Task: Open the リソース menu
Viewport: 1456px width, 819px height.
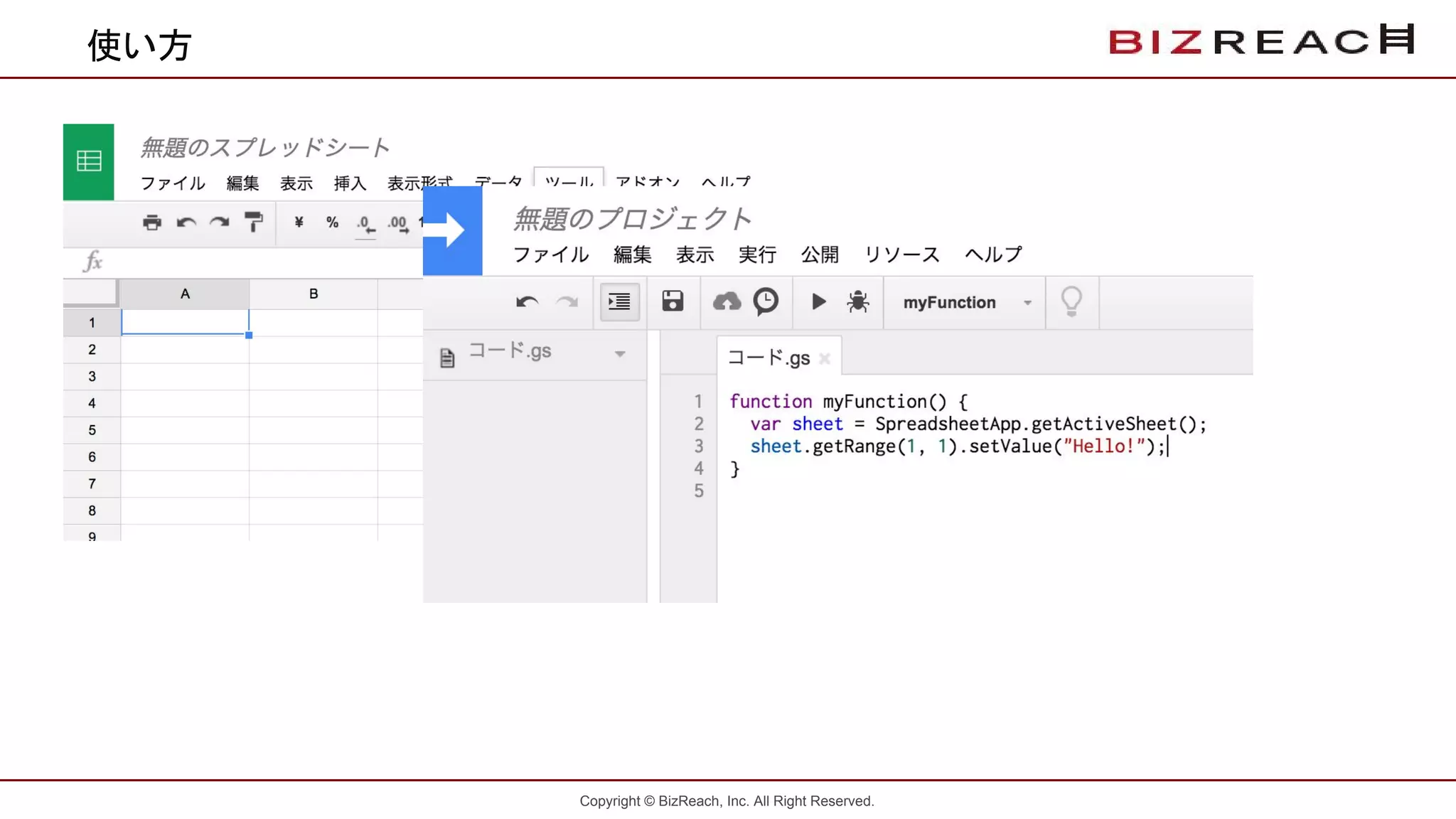Action: click(901, 255)
